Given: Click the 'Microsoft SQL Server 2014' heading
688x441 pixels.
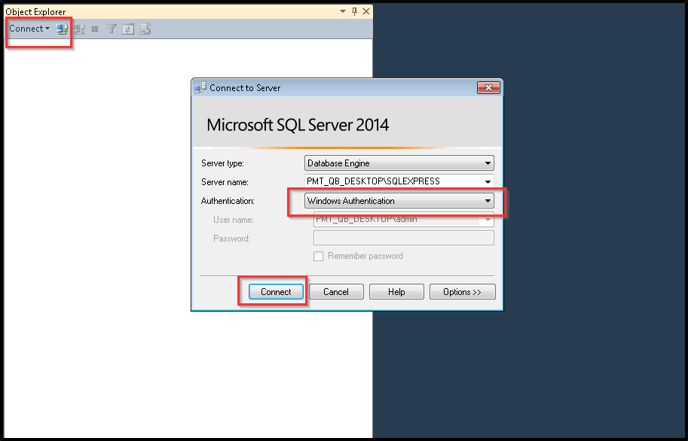Looking at the screenshot, I should (x=297, y=125).
